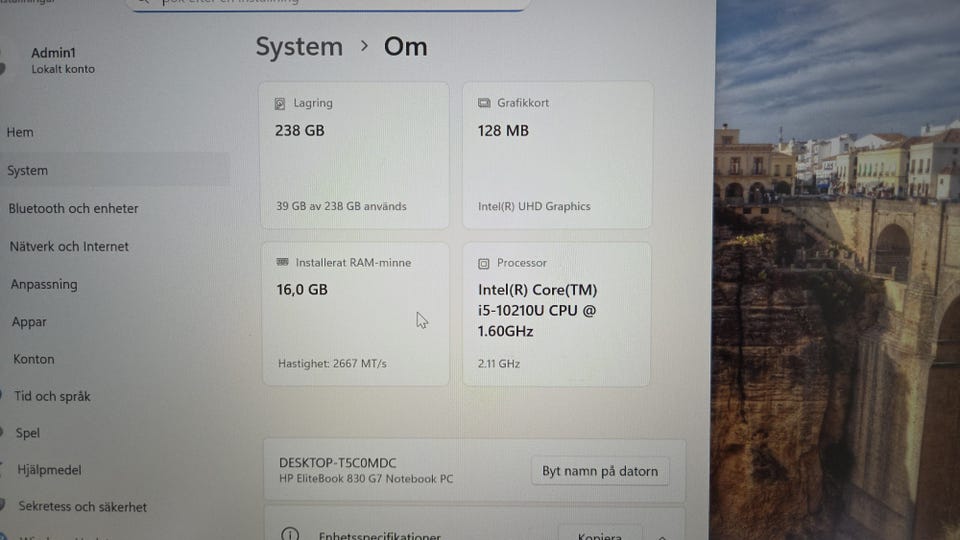
Task: Click the Processor chip icon
Action: click(x=485, y=263)
